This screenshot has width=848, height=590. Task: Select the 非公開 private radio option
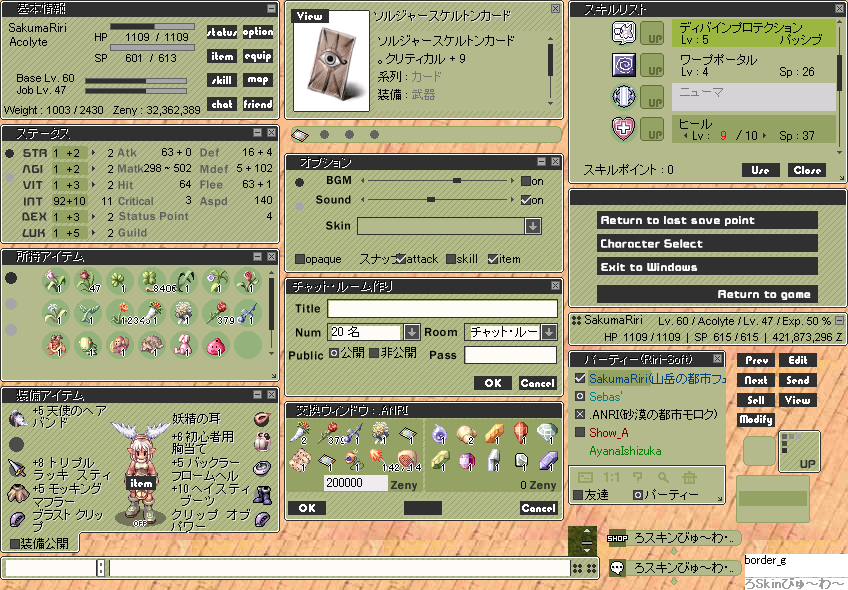click(x=373, y=353)
